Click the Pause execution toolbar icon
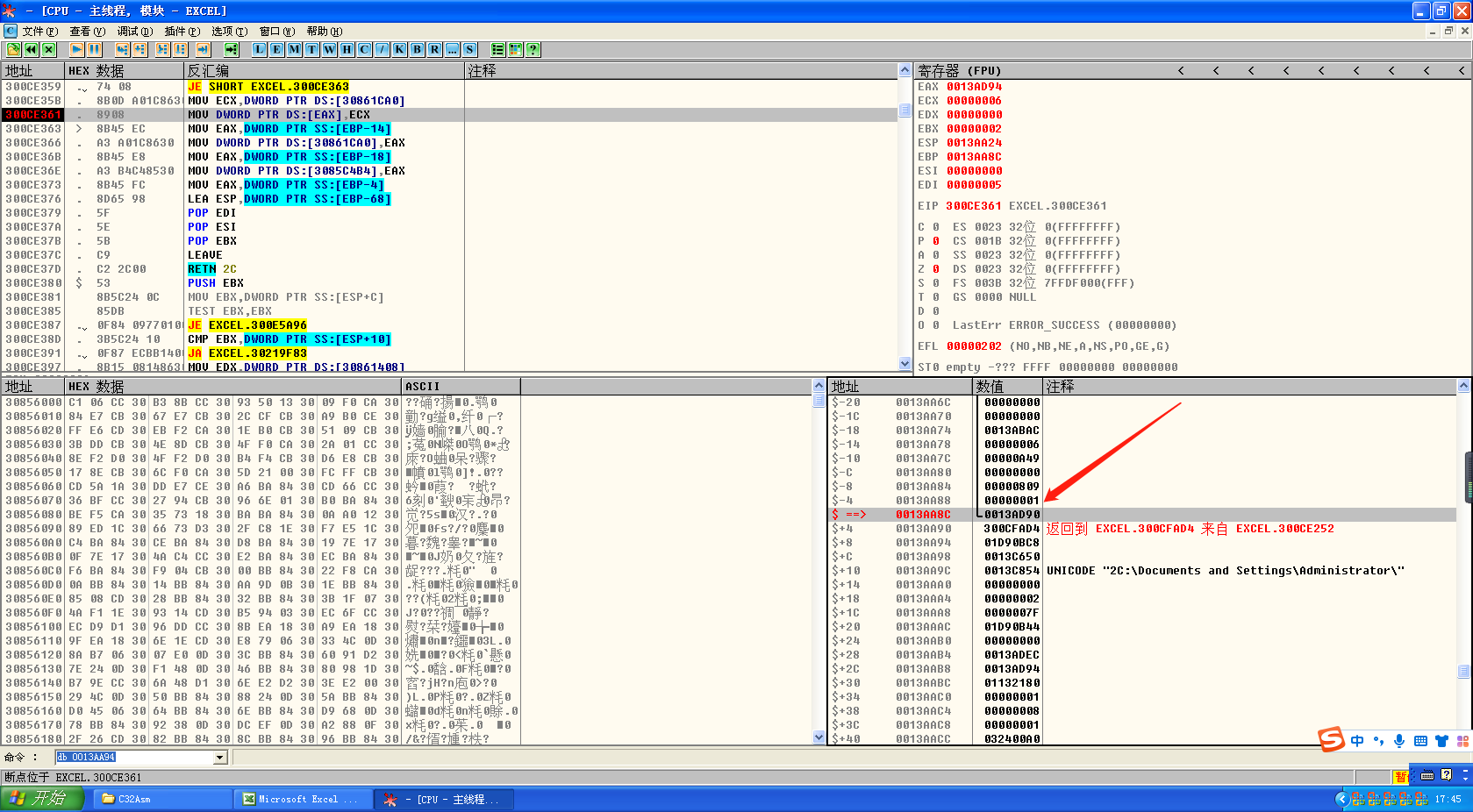Viewport: 1473px width, 812px height. 94,50
